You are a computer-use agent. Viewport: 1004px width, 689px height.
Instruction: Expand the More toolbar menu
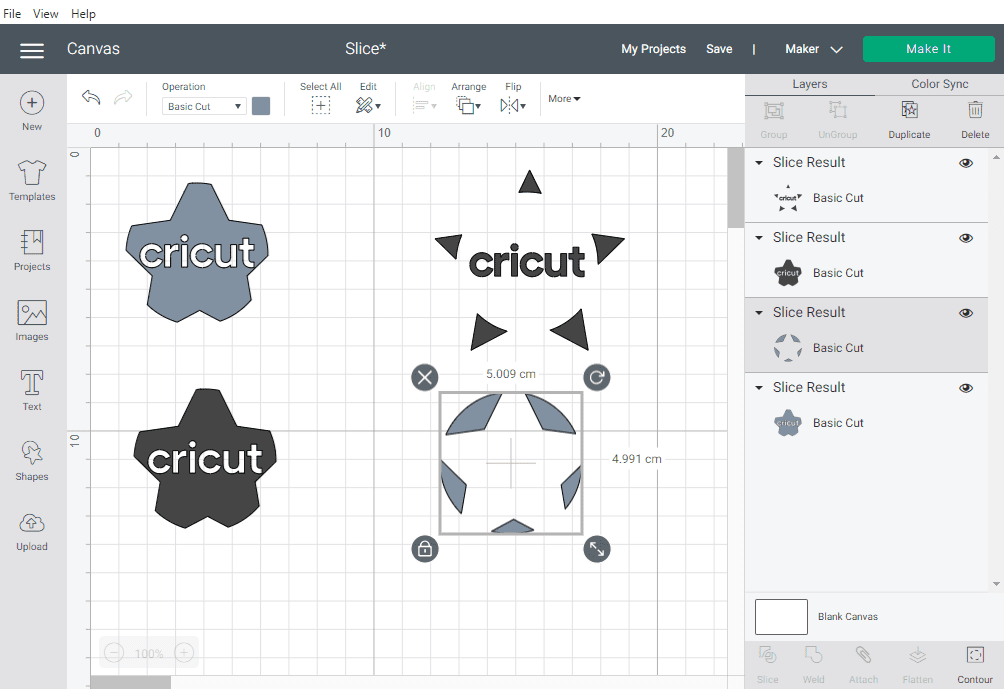(x=564, y=99)
